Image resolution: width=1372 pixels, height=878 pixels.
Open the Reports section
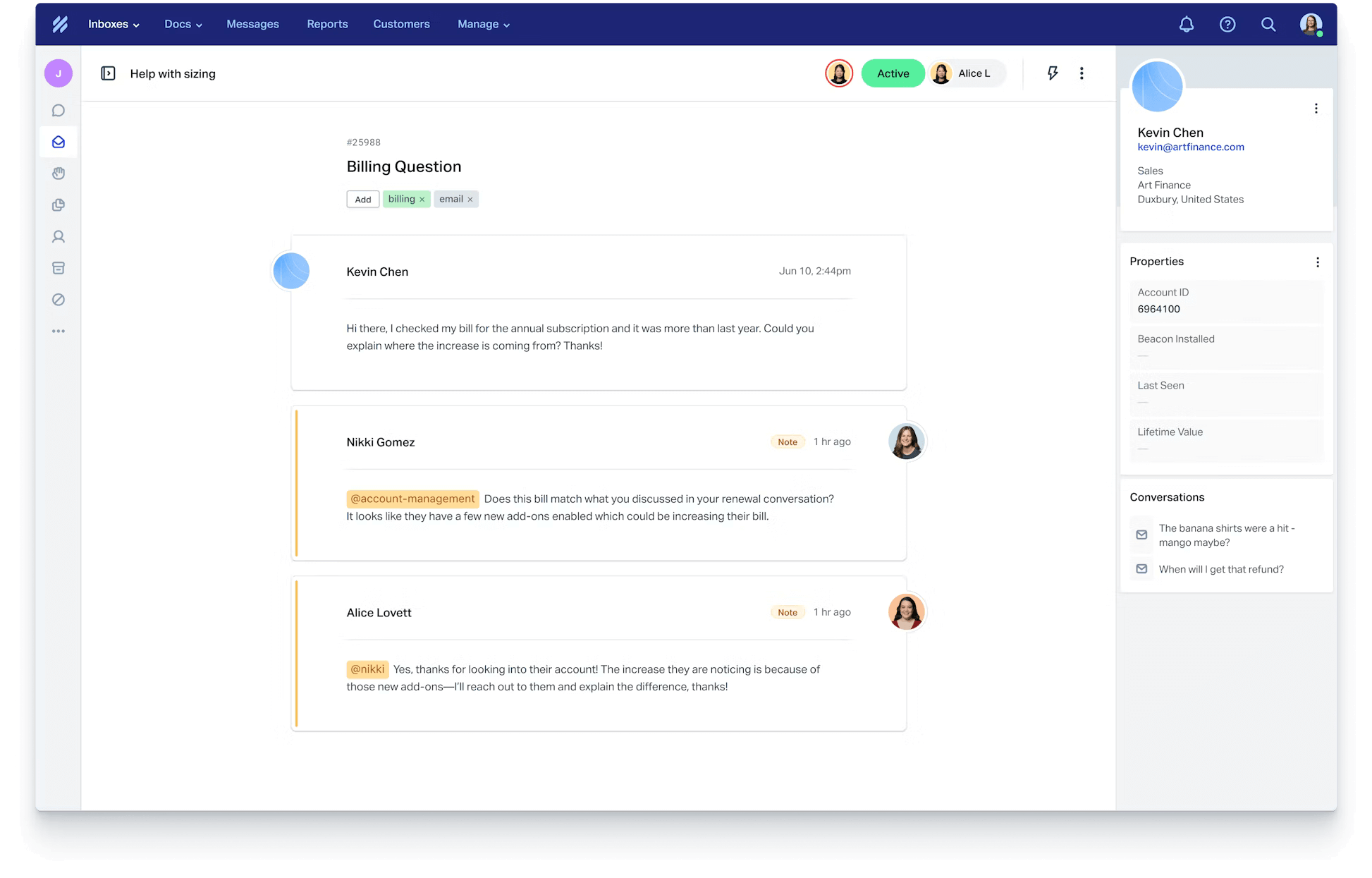point(327,25)
